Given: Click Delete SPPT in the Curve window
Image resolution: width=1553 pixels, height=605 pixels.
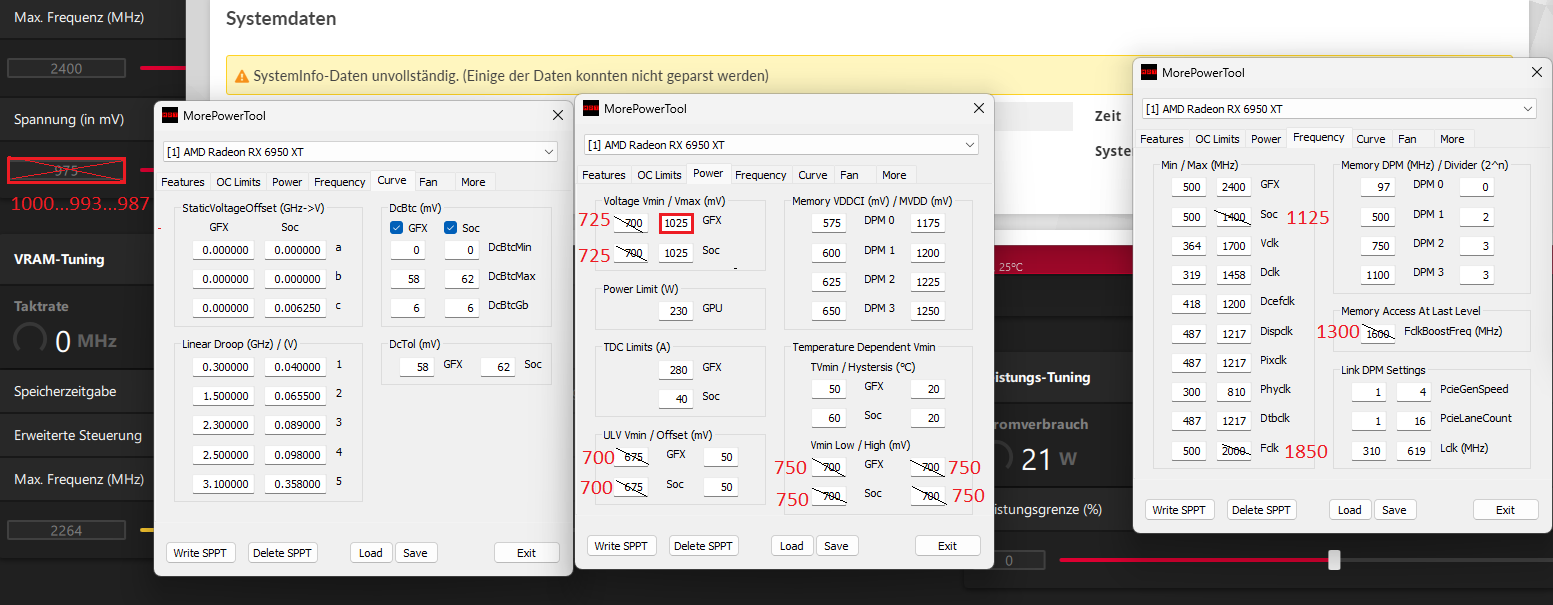Looking at the screenshot, I should pos(283,553).
